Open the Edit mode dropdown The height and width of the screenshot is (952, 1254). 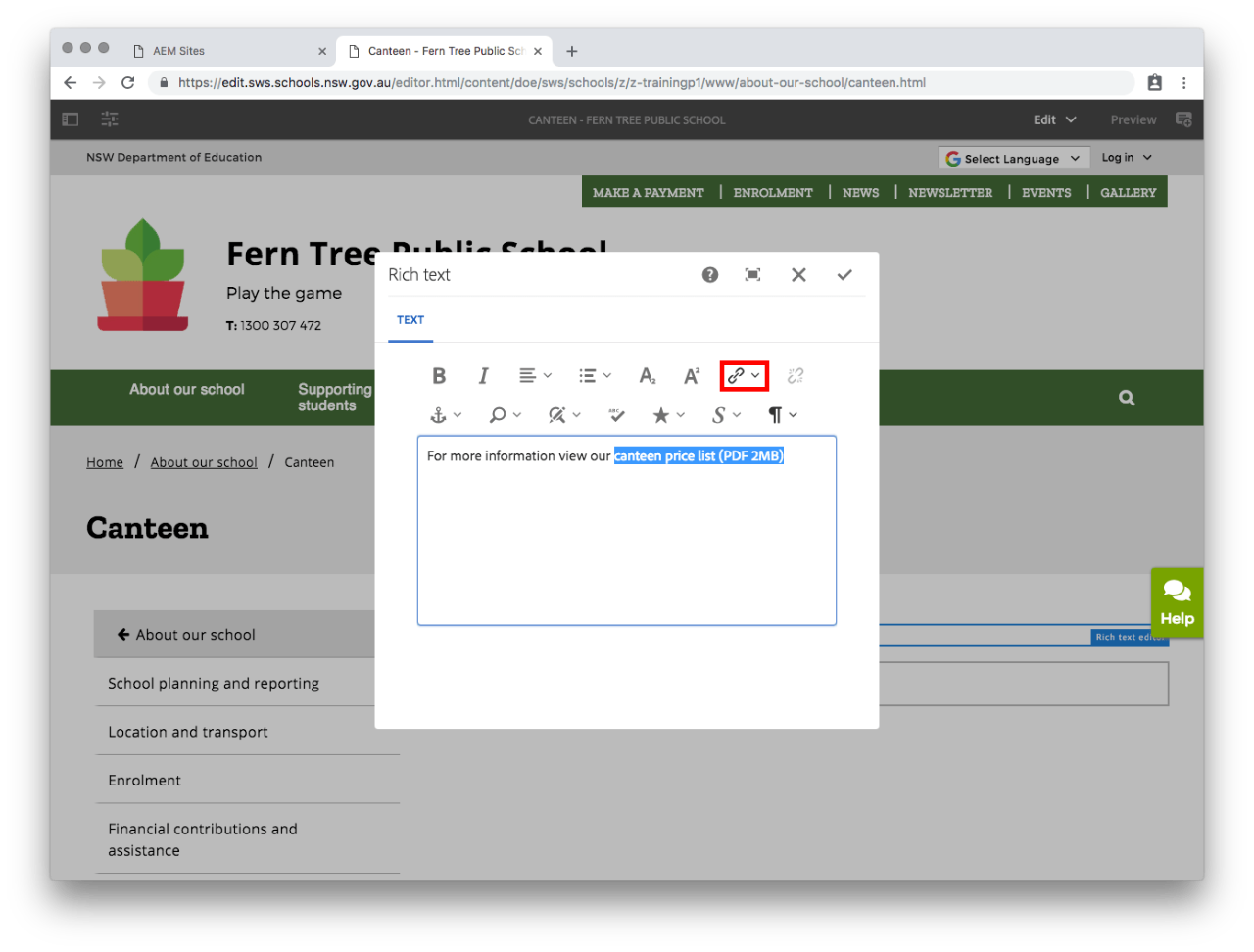pos(1055,119)
